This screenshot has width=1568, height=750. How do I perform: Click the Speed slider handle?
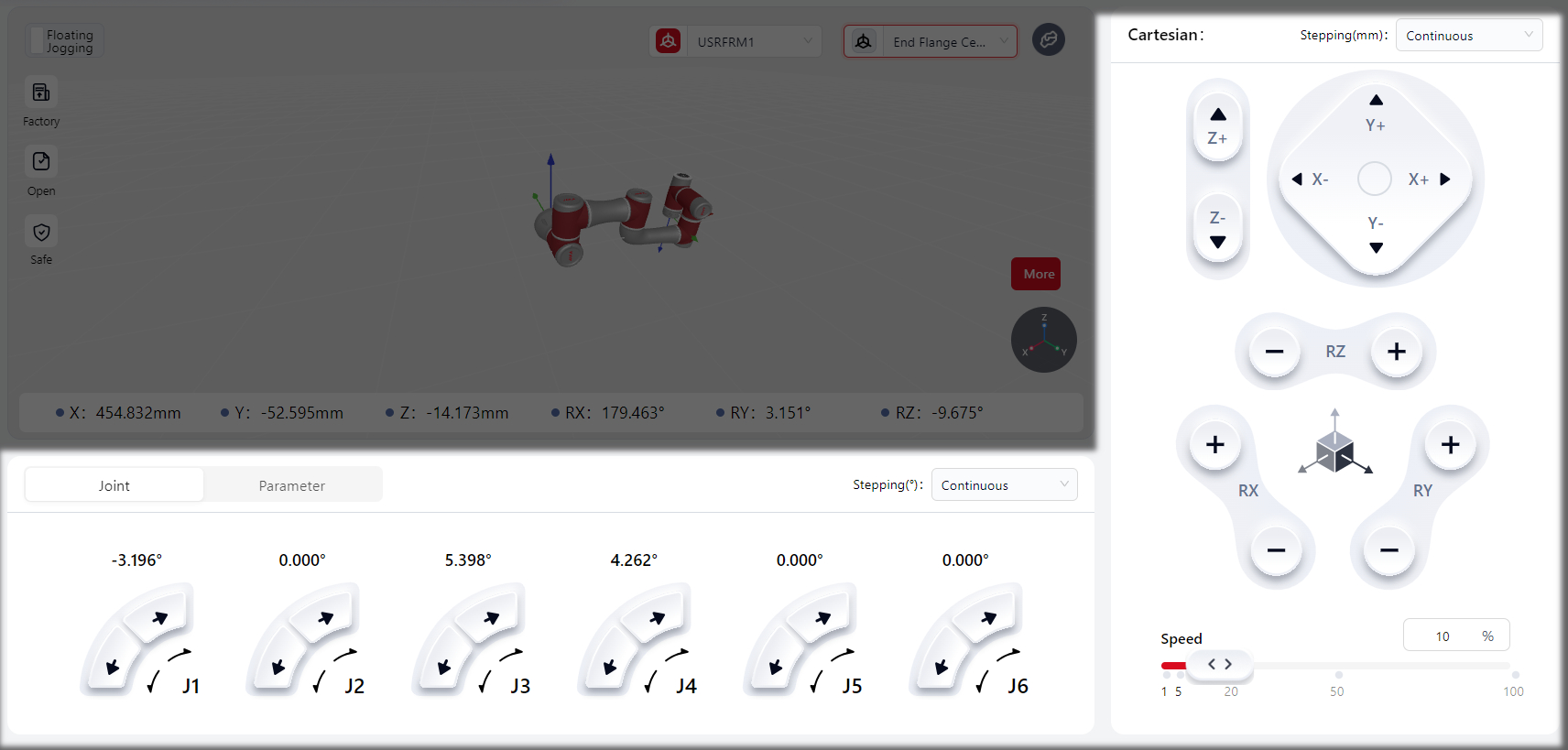pos(1219,665)
